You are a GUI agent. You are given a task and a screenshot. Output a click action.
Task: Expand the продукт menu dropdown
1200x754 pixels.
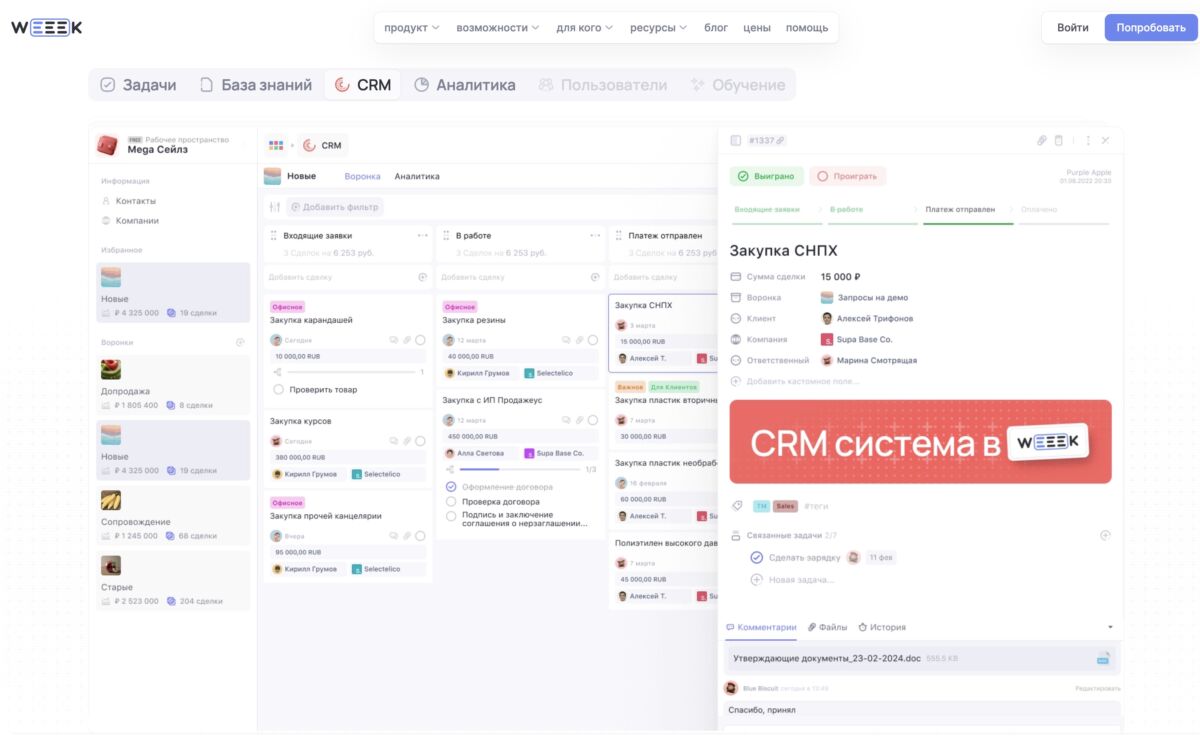click(412, 28)
